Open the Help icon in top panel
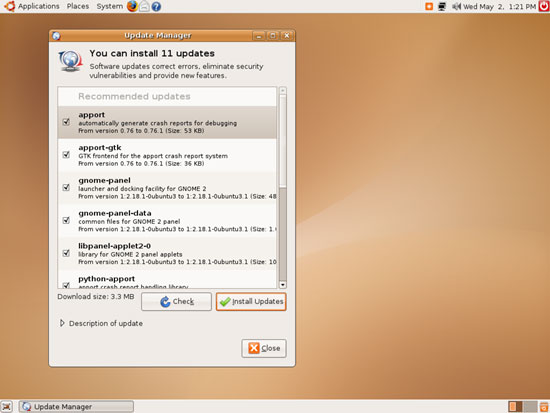The width and height of the screenshot is (550, 413). pos(156,6)
